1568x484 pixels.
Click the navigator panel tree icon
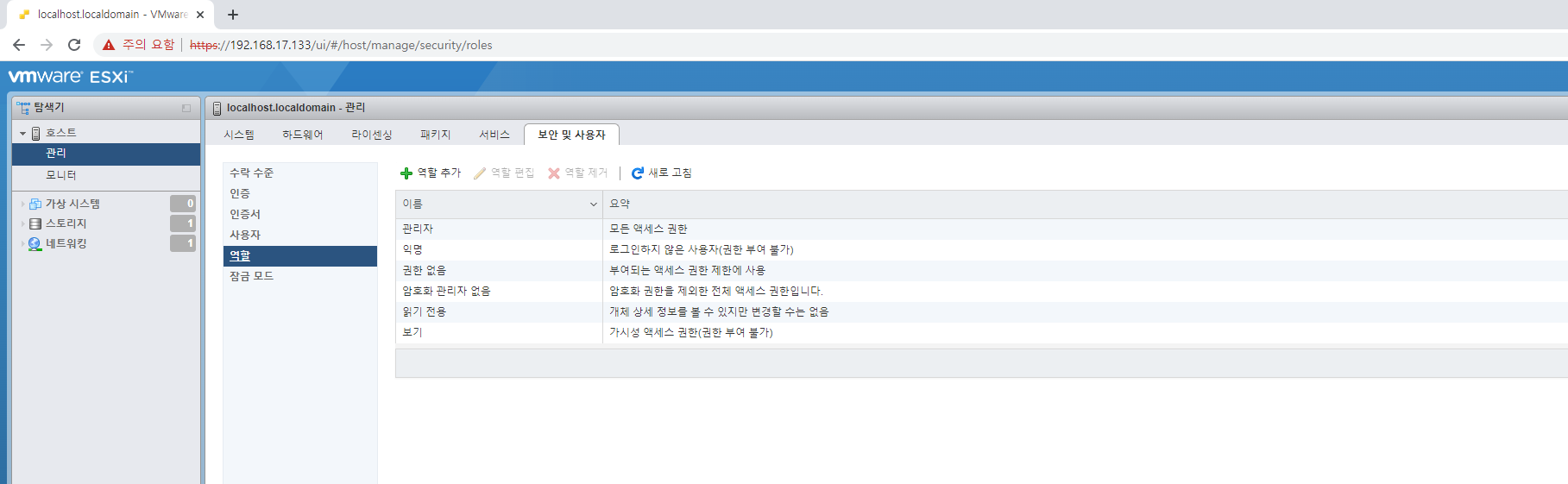pos(23,108)
